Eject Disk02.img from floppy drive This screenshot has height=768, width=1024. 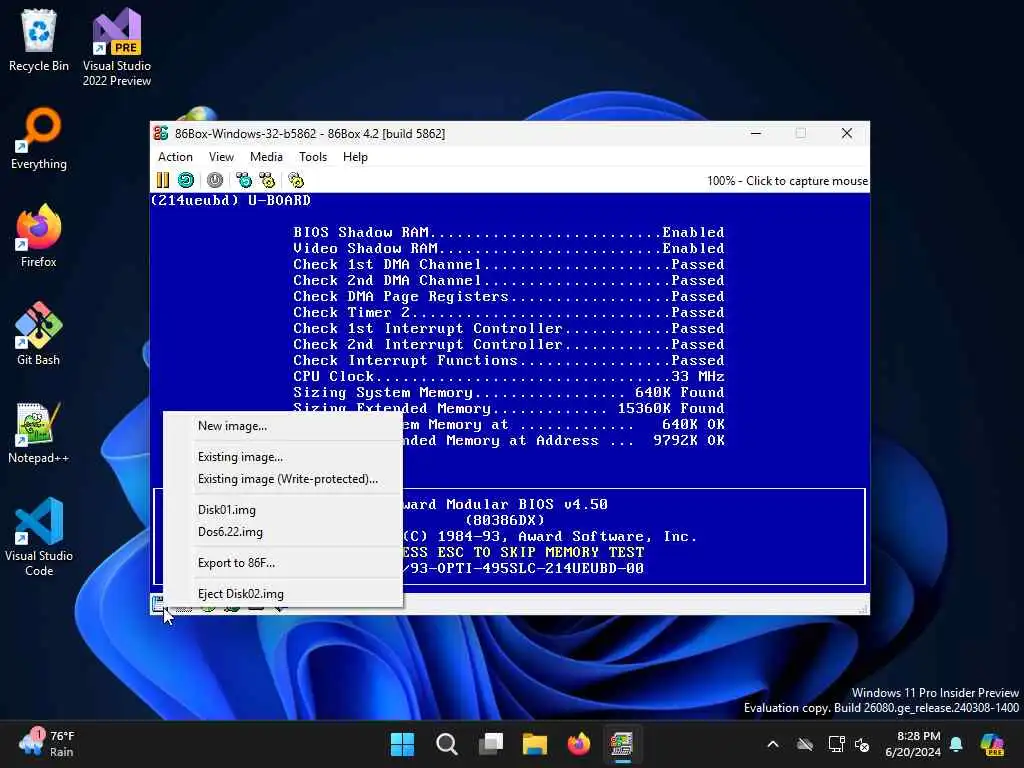(x=283, y=594)
